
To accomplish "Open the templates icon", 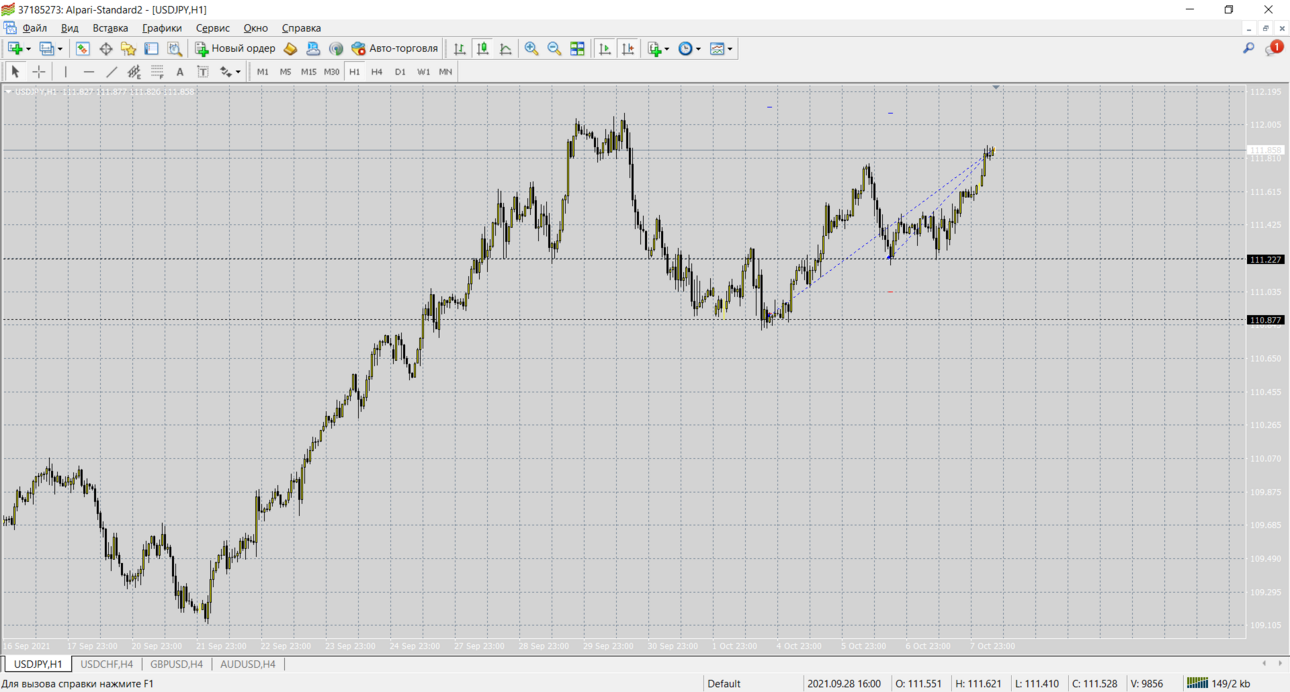I will click(717, 48).
